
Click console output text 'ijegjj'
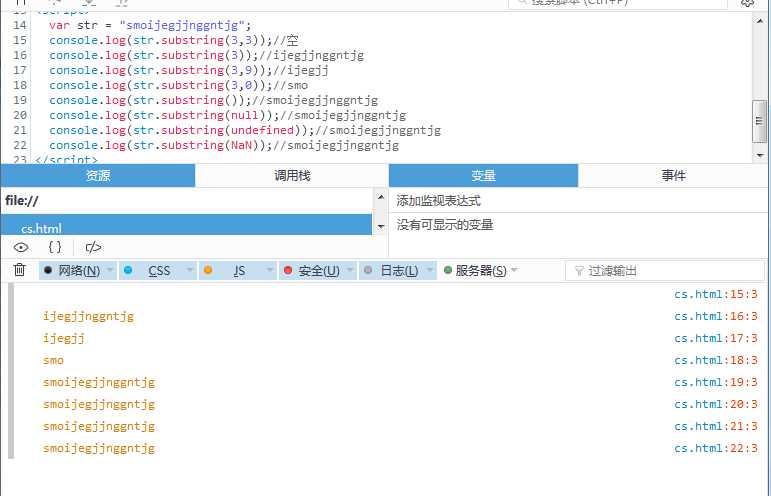63,338
